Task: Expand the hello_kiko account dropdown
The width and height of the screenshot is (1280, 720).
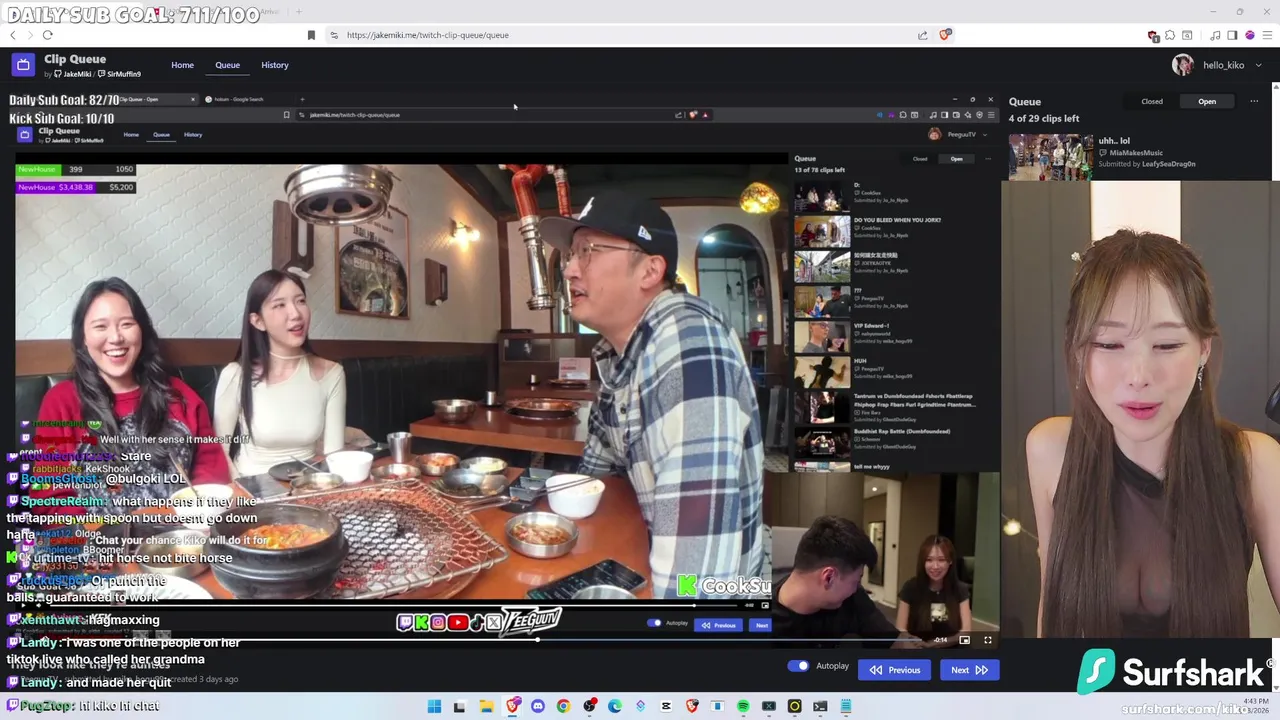Action: click(x=1258, y=65)
